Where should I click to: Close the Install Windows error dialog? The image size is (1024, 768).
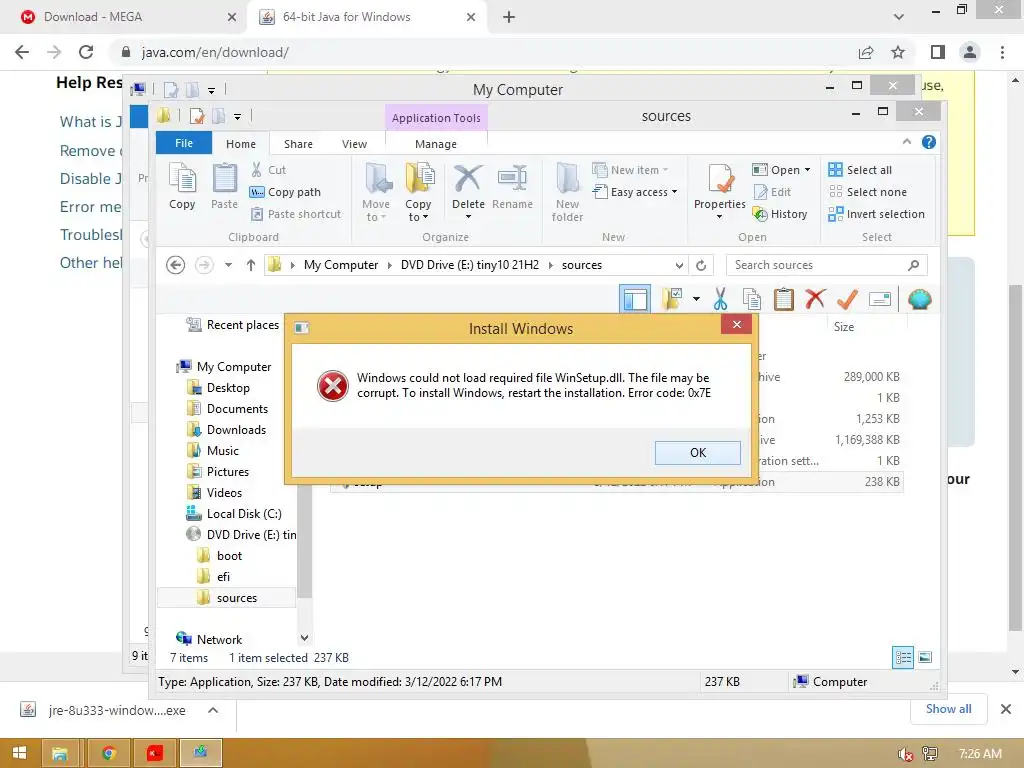(737, 325)
